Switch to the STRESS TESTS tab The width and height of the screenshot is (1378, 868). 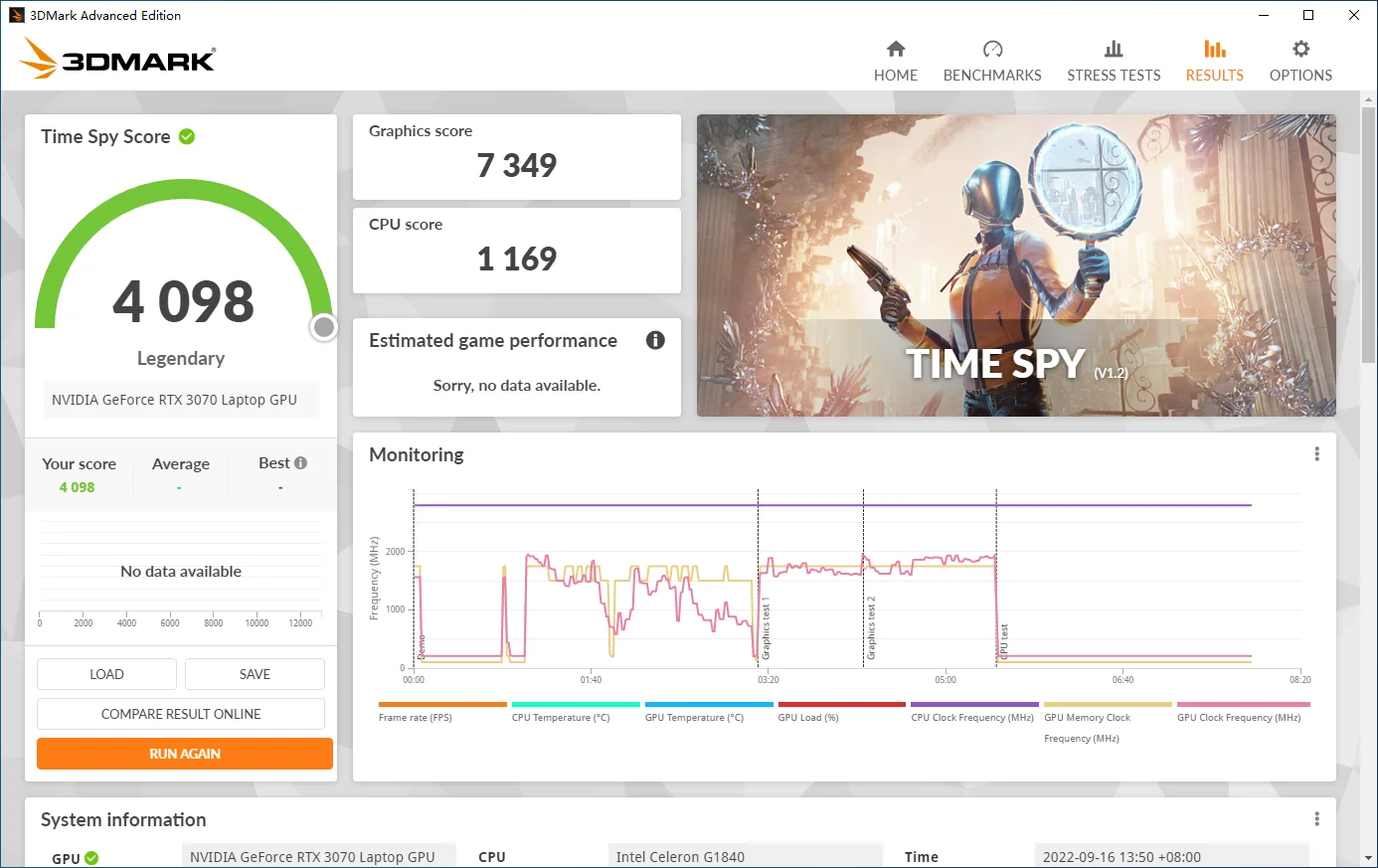1114,75
